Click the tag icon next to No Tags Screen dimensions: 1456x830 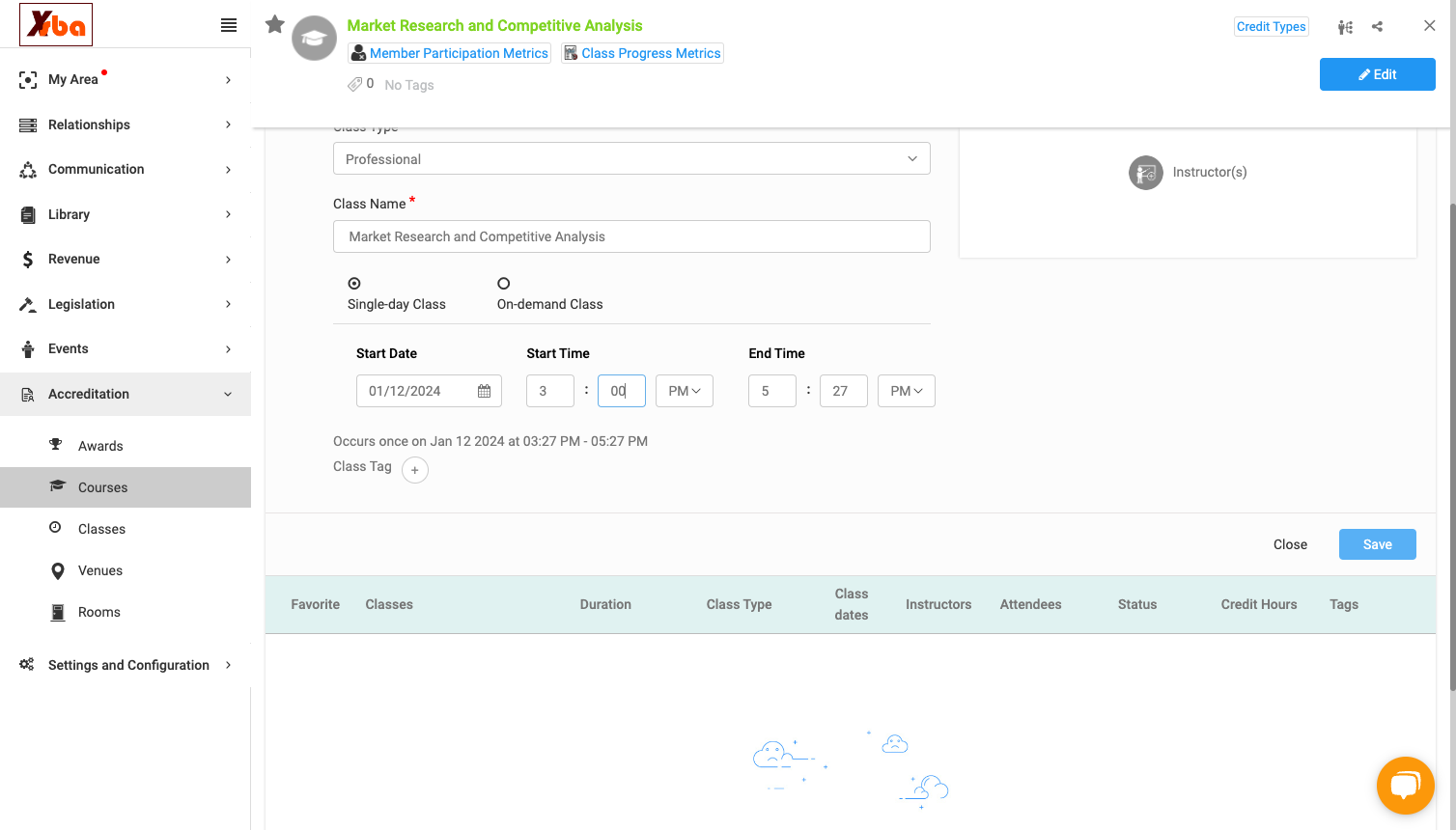tap(355, 85)
